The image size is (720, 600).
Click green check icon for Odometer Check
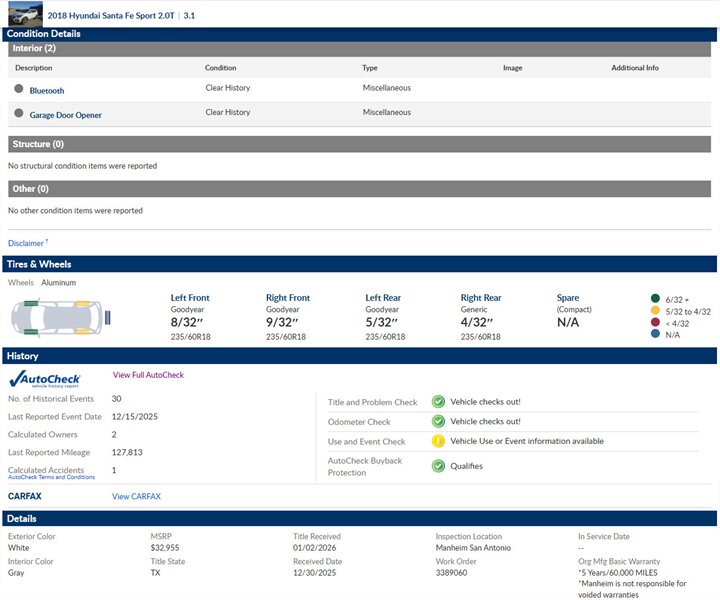[x=438, y=422]
